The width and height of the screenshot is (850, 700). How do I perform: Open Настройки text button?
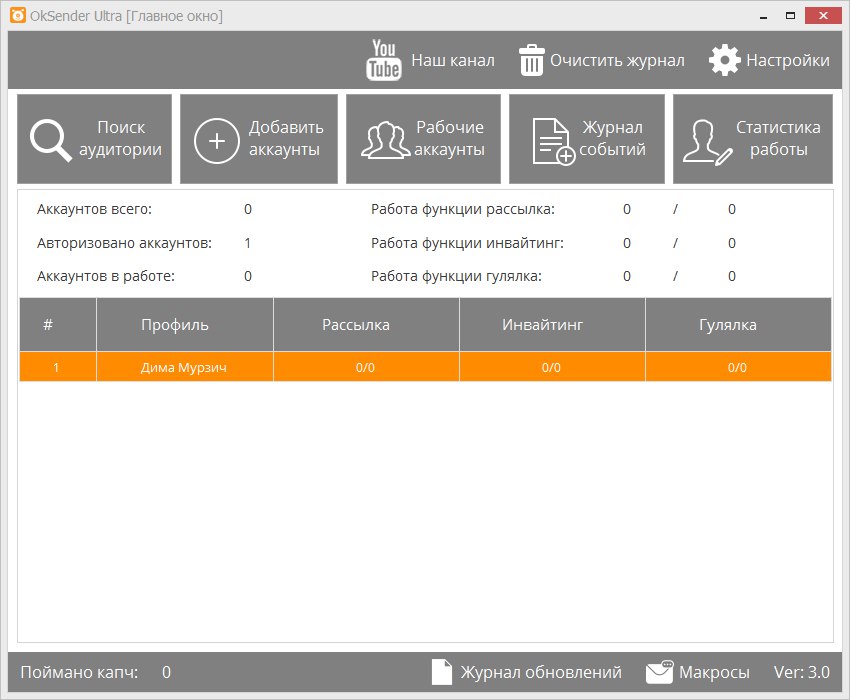tap(788, 60)
